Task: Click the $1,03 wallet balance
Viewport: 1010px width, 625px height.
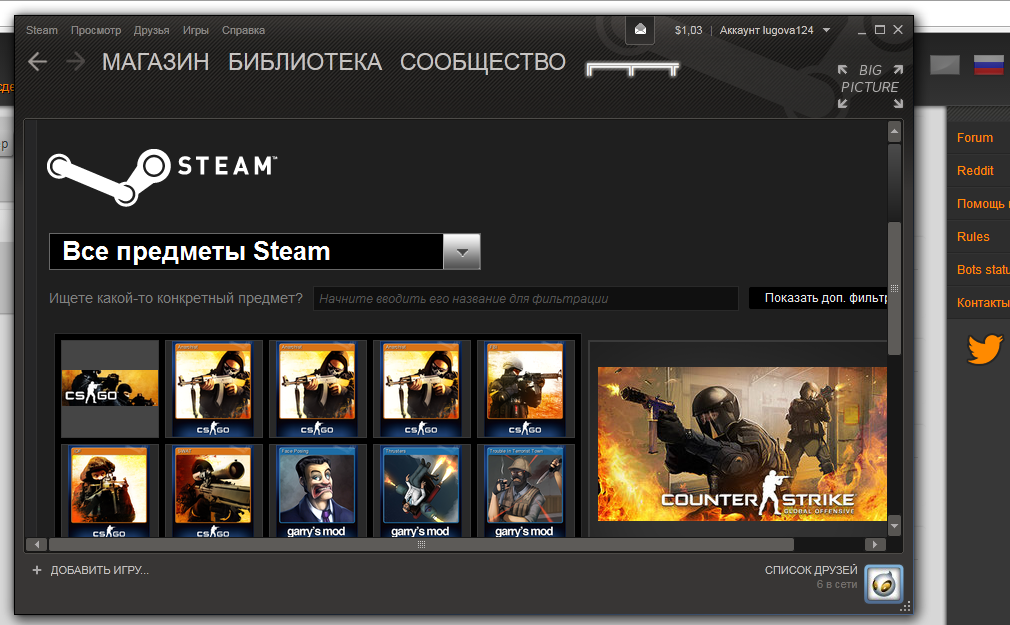Action: point(689,30)
